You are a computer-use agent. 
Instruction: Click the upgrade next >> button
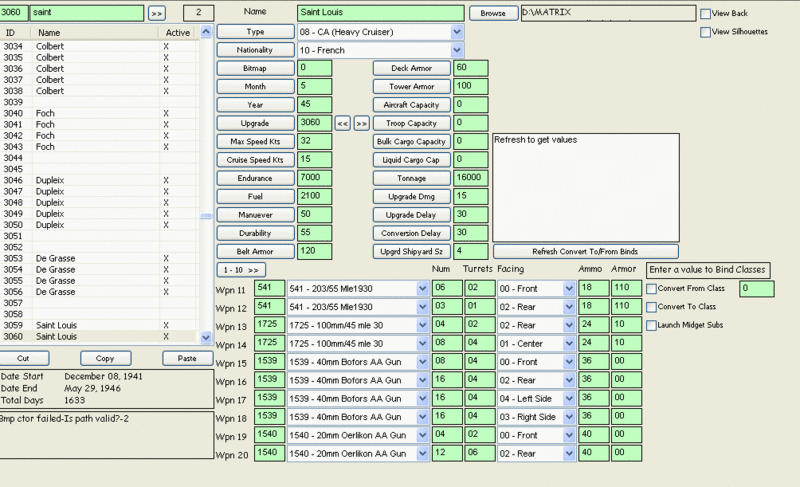(361, 123)
